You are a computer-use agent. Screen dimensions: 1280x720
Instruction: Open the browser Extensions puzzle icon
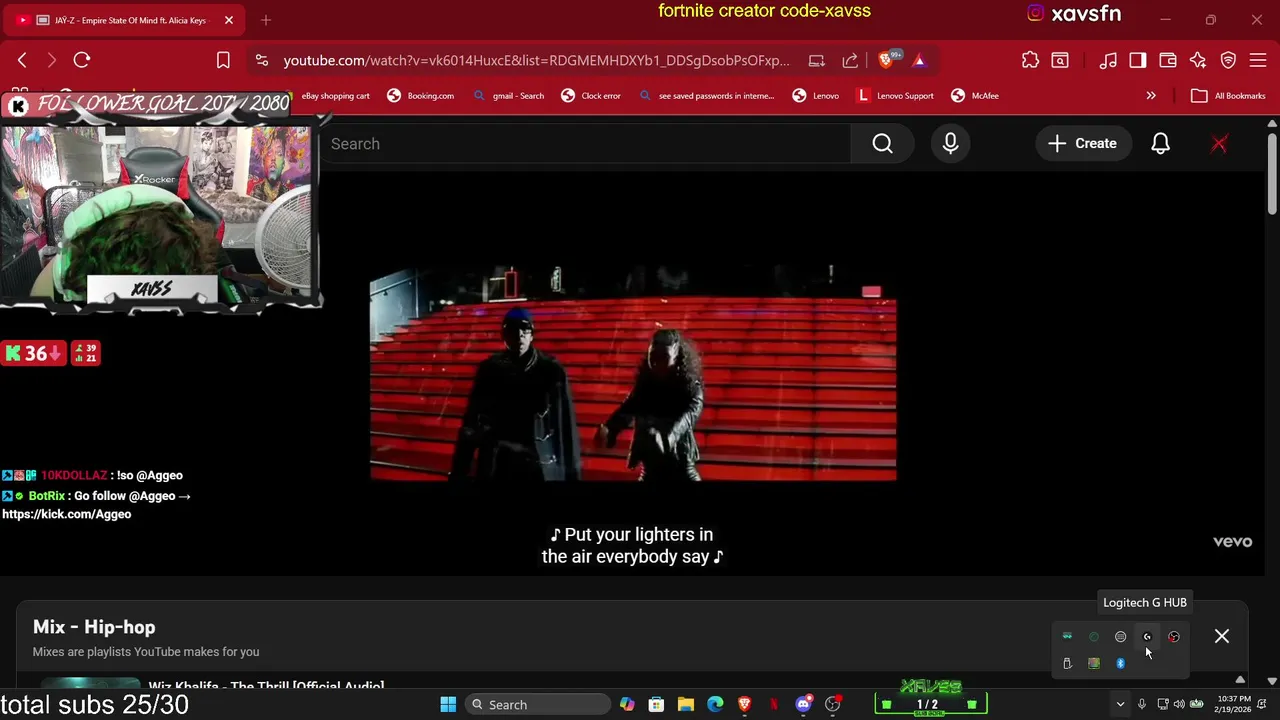[1030, 60]
